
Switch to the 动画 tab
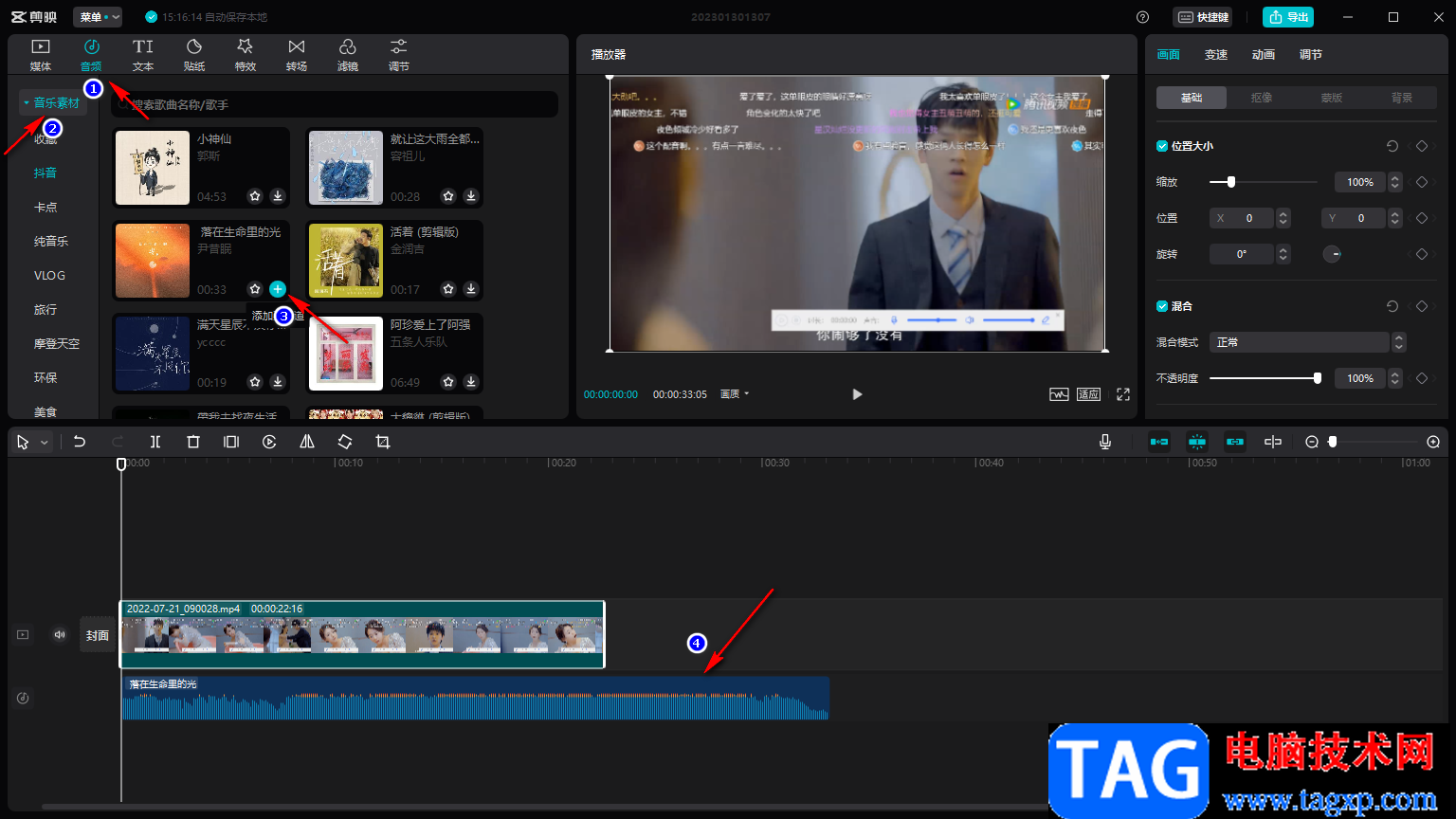point(1264,55)
